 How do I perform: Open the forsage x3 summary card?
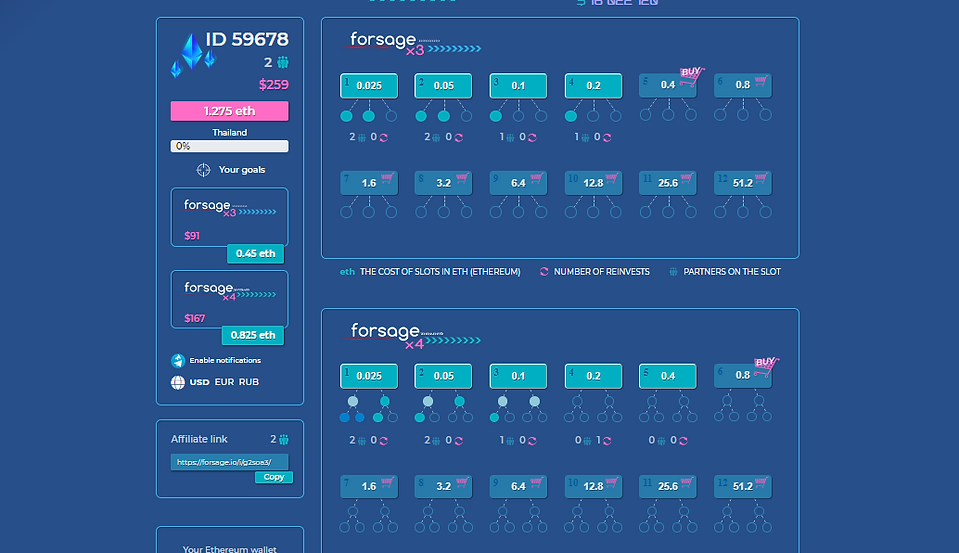coord(229,217)
